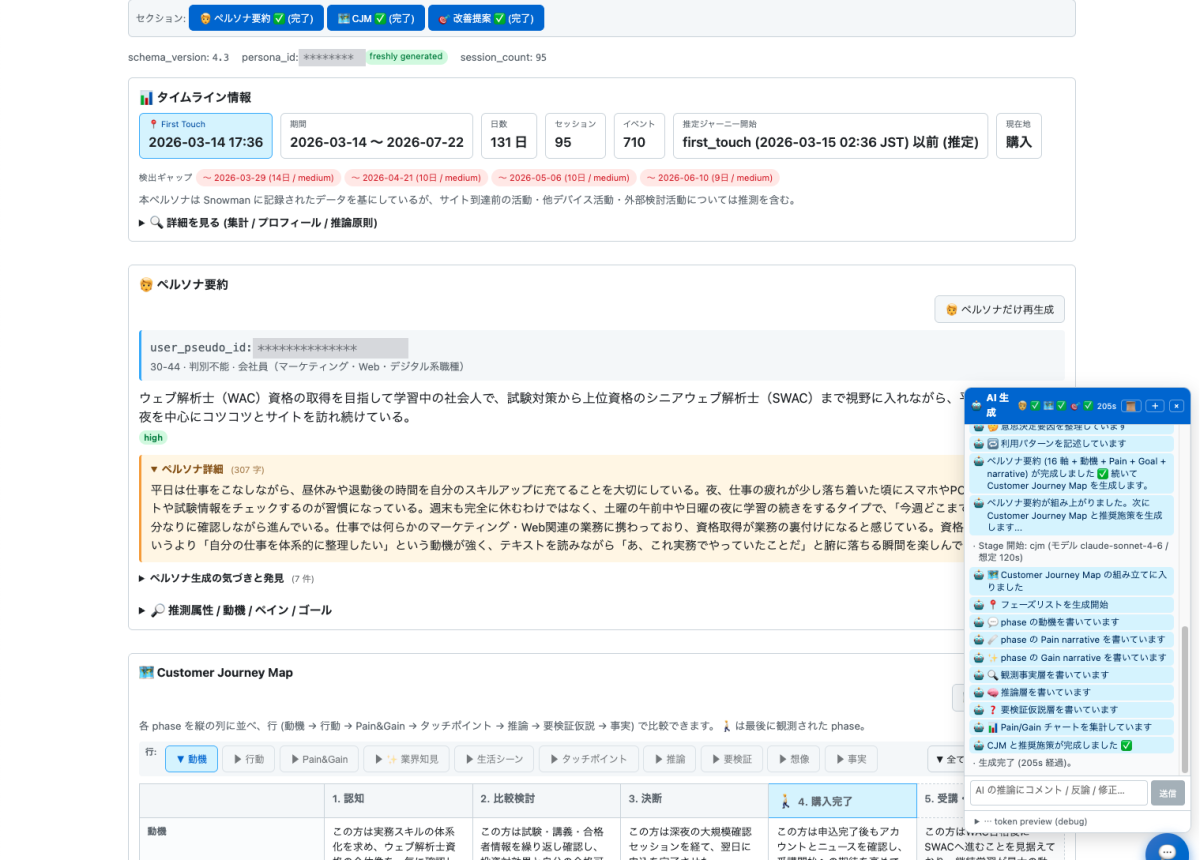Click the イベント 710 card
The width and height of the screenshot is (1200, 860).
638,136
